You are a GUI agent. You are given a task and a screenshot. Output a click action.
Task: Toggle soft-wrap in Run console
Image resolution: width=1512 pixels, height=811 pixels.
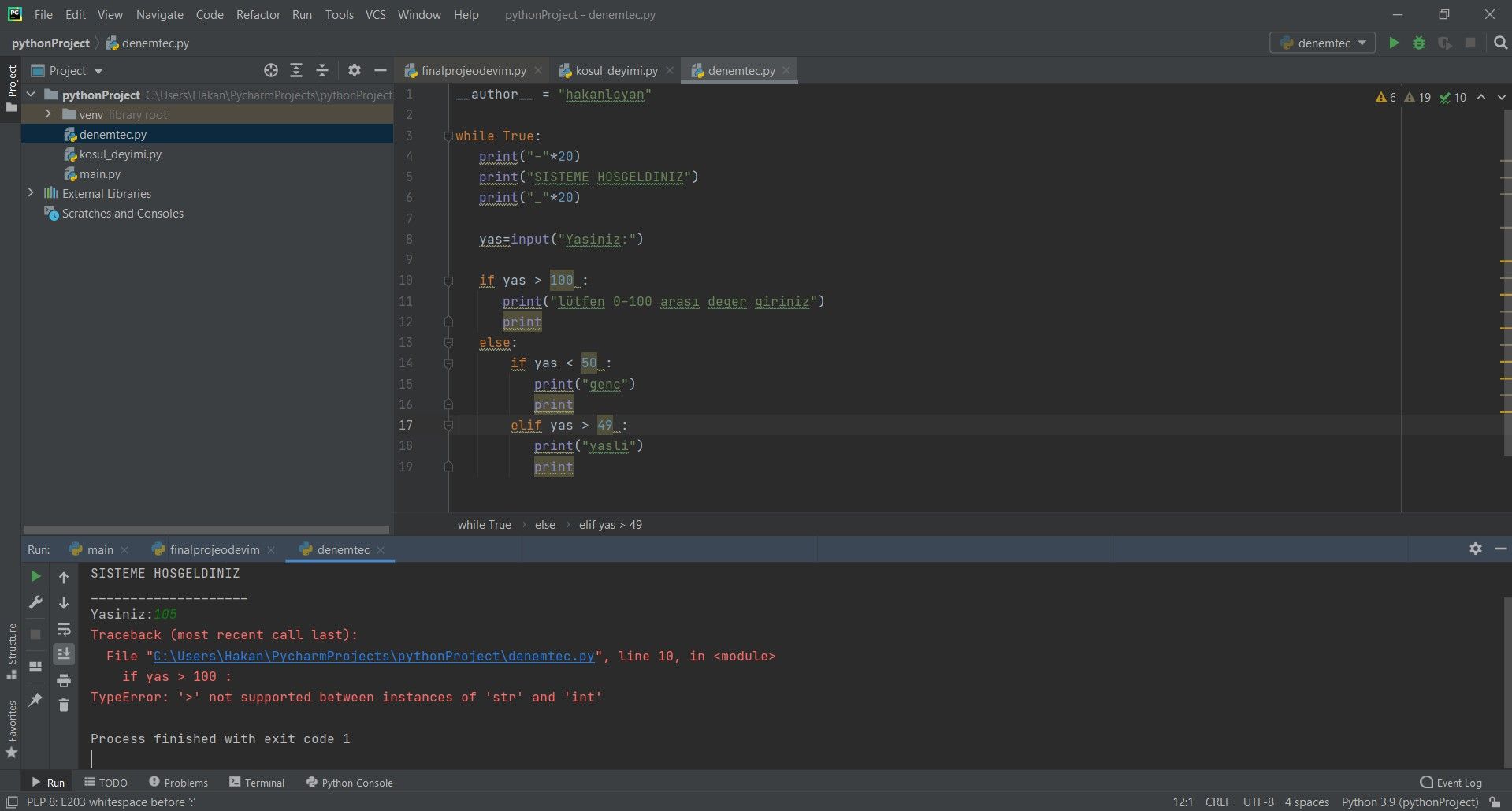(x=64, y=629)
